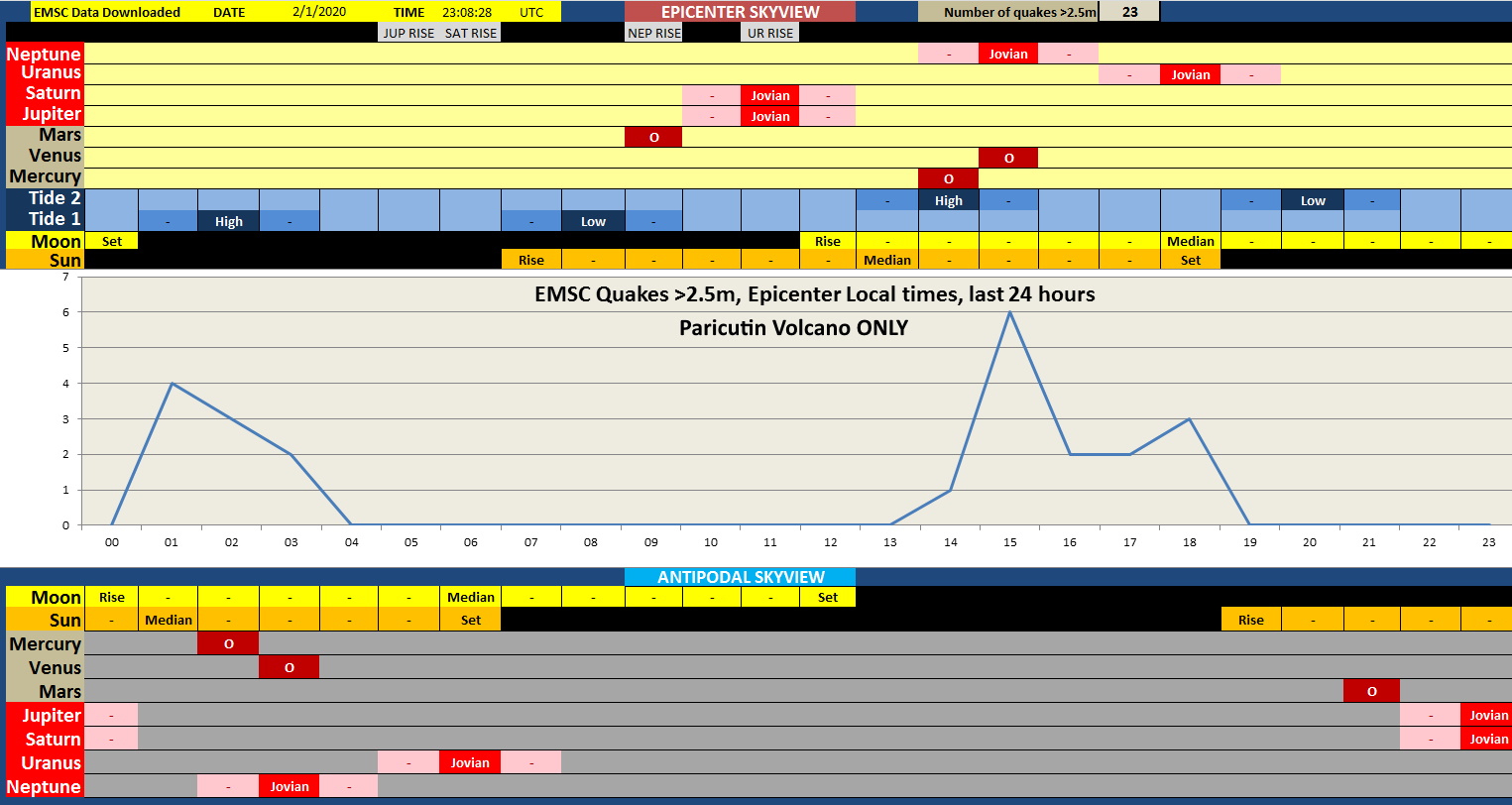The width and height of the screenshot is (1512, 805).
Task: Click the High cell in Tide 2 row
Action: pos(948,200)
